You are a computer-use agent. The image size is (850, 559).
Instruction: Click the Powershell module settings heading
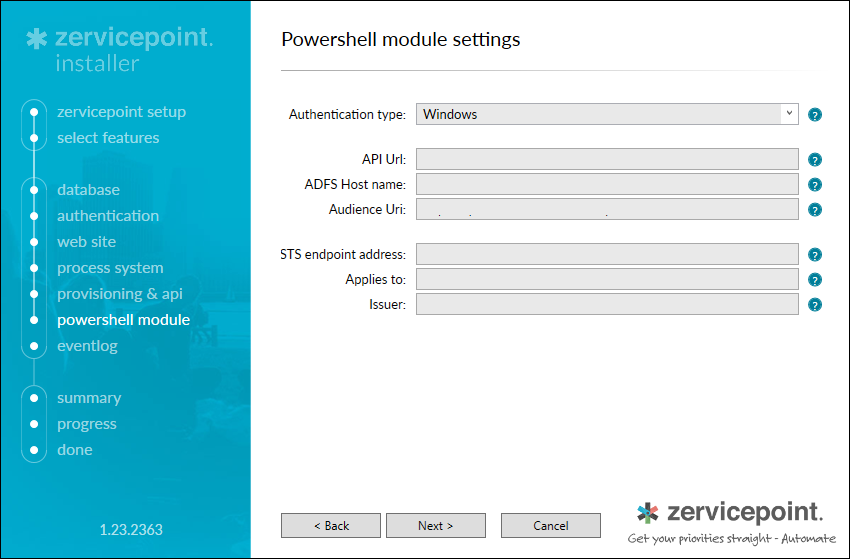pyautogui.click(x=401, y=40)
